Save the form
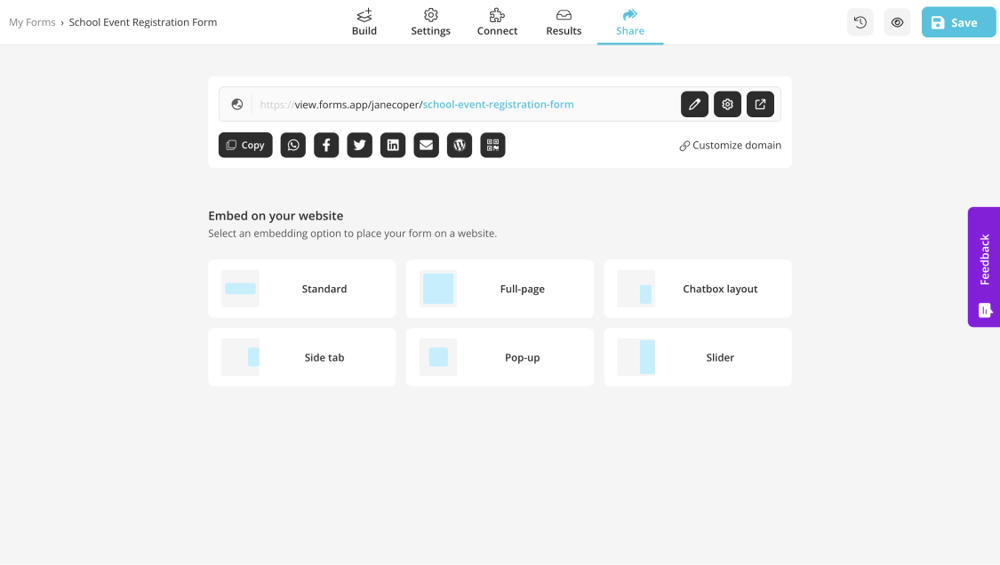 click(x=958, y=22)
